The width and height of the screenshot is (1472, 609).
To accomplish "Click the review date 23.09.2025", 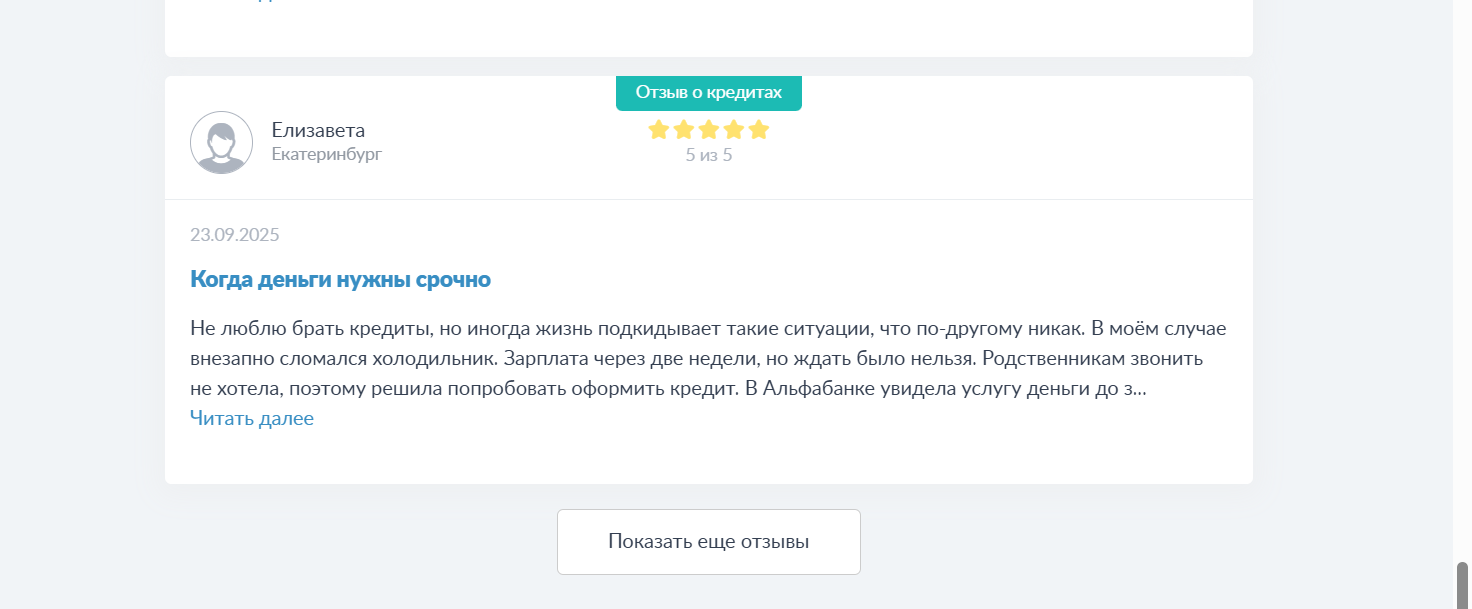I will point(235,235).
